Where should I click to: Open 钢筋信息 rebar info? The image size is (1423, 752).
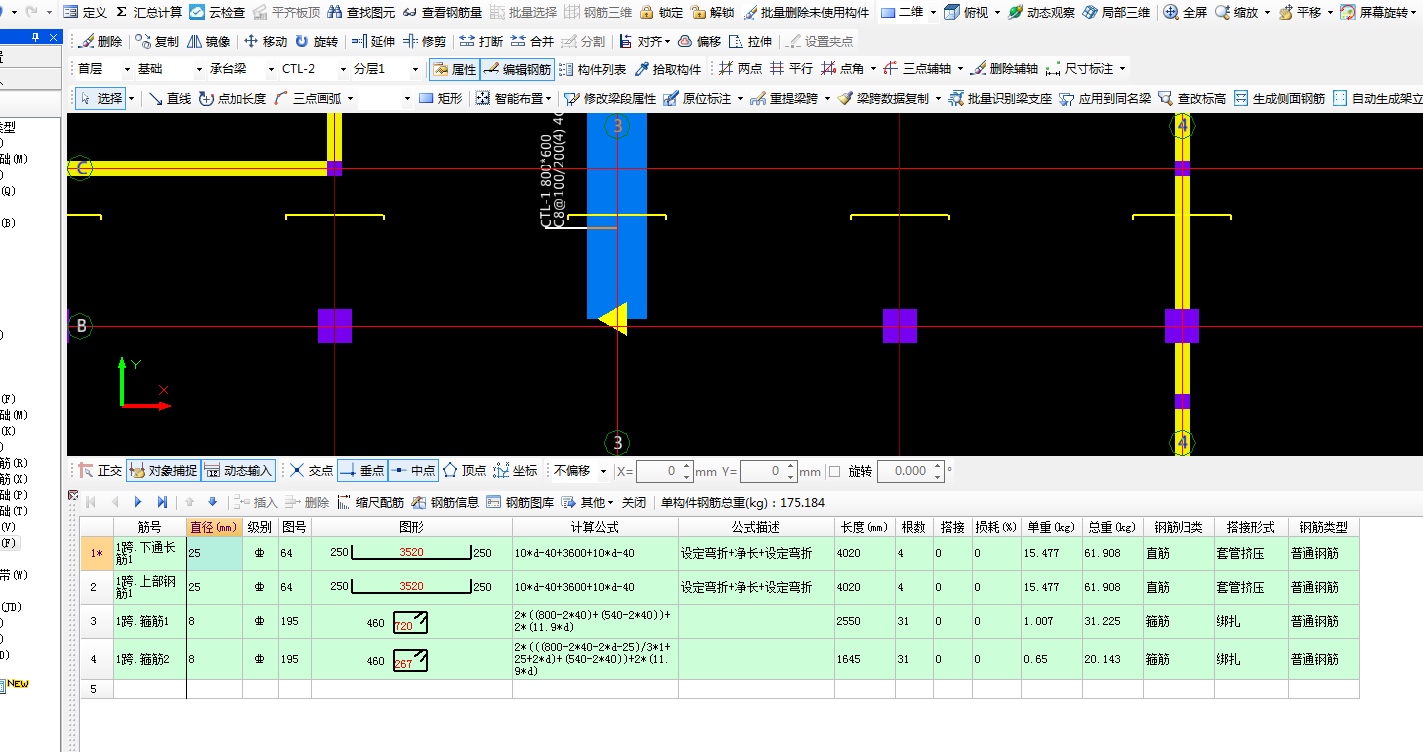point(446,502)
